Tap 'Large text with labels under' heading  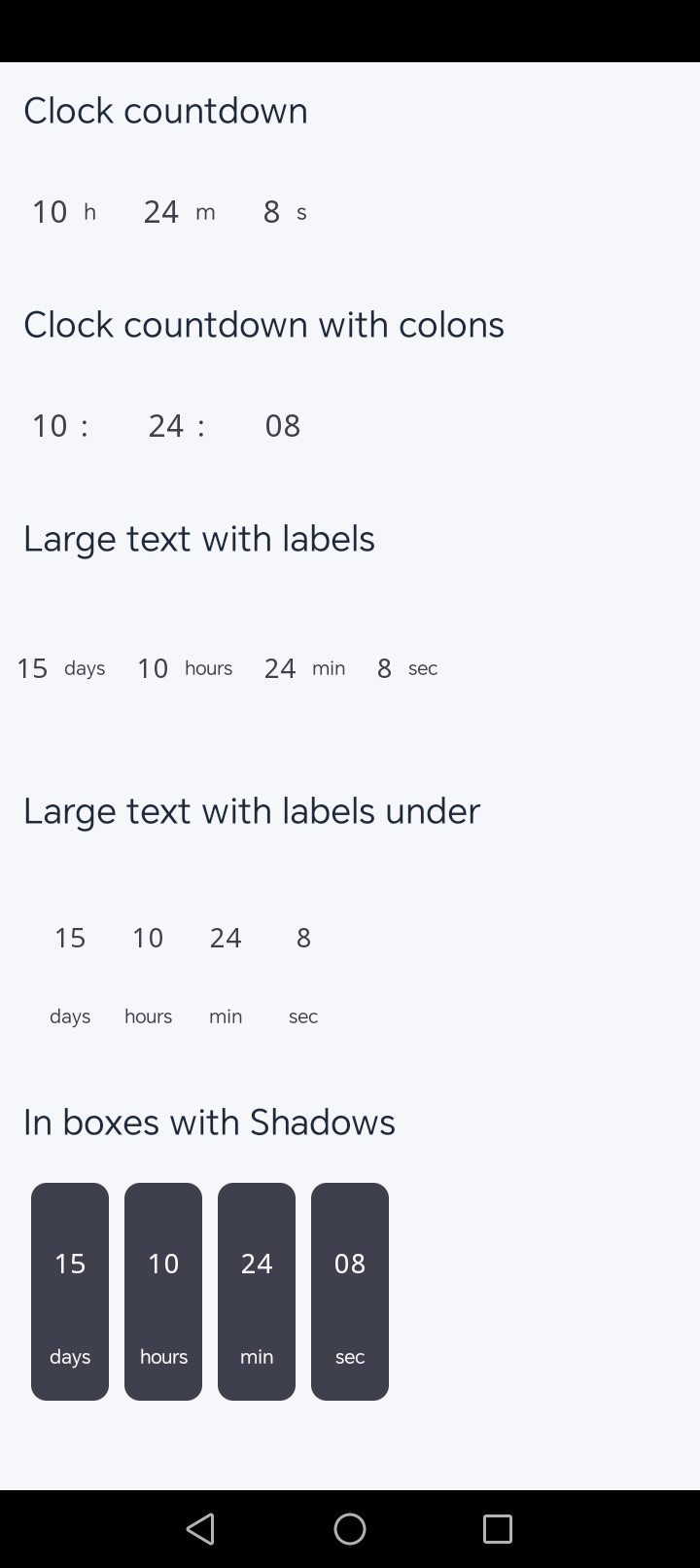tap(252, 811)
